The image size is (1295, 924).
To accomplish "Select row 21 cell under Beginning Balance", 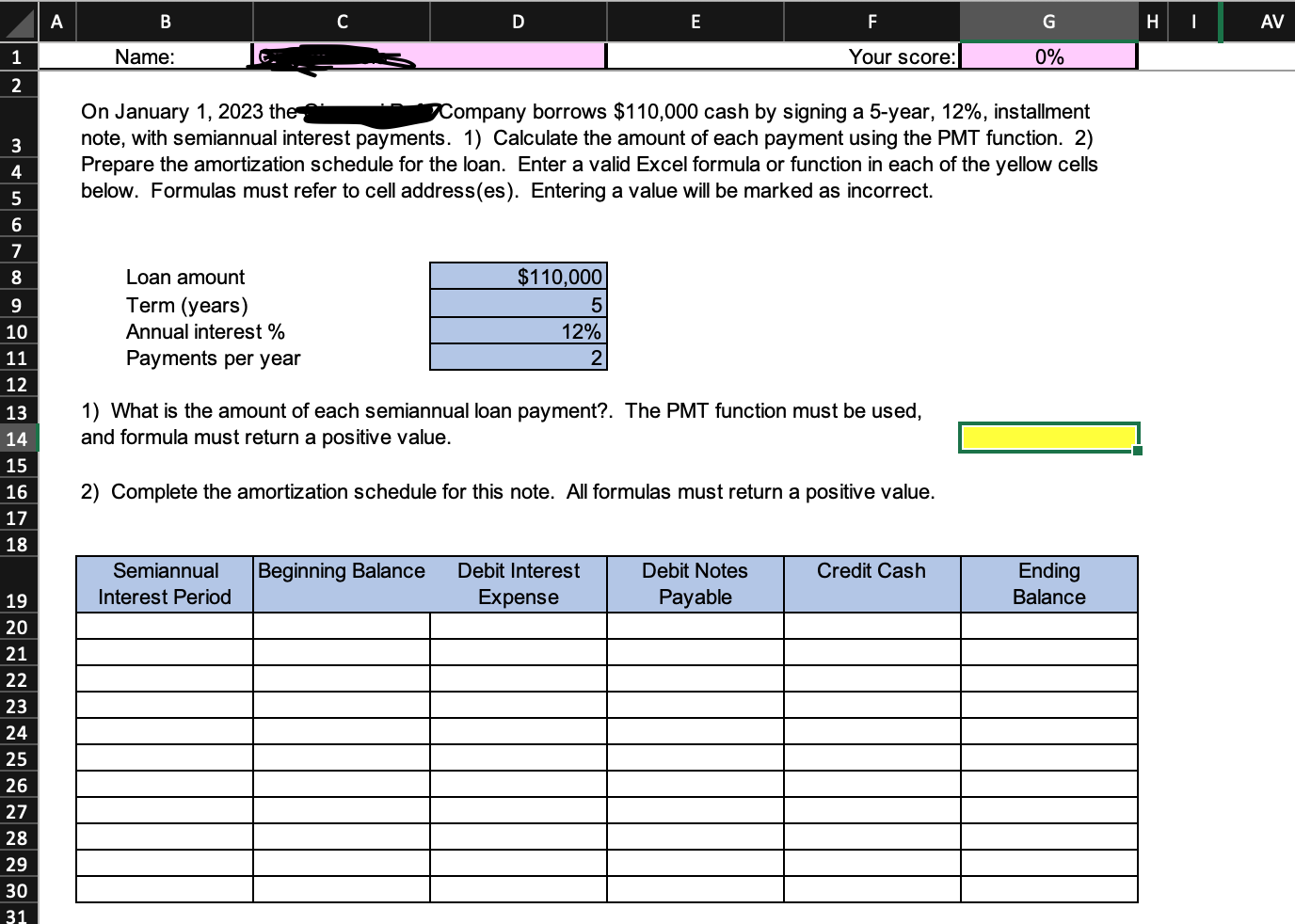I will tap(342, 652).
